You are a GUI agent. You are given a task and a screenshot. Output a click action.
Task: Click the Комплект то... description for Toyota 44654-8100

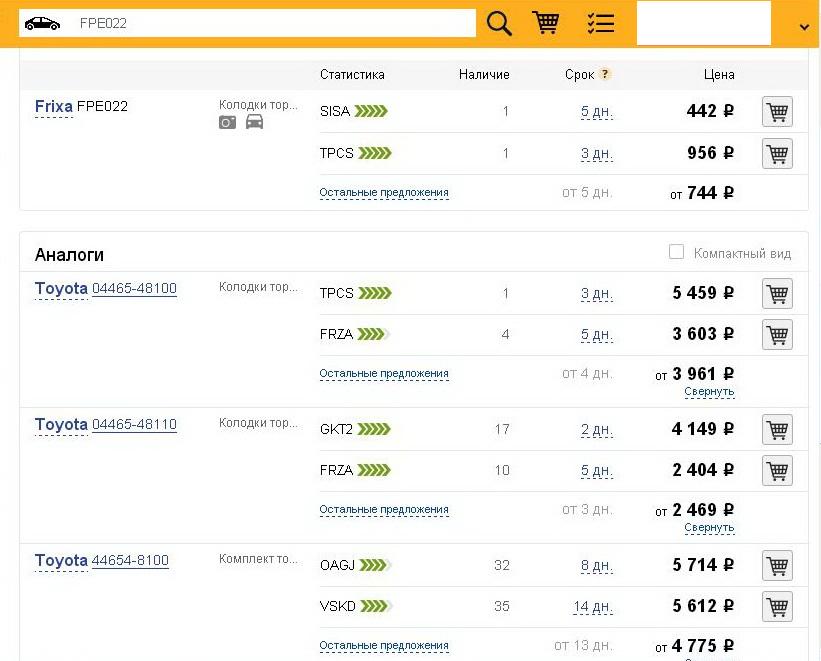pyautogui.click(x=258, y=559)
